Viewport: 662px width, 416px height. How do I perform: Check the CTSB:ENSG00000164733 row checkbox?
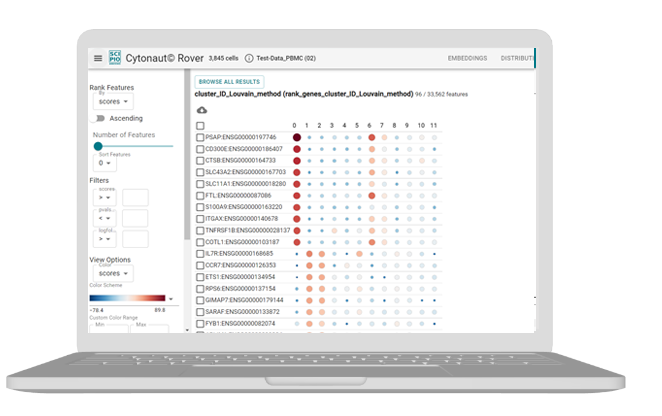tap(201, 160)
